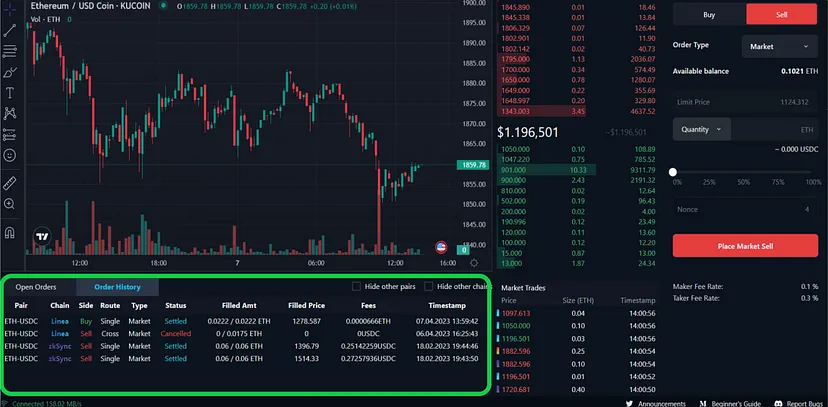Viewport: 828px width, 407px height.
Task: Click the US flag event marker
Action: (441, 247)
